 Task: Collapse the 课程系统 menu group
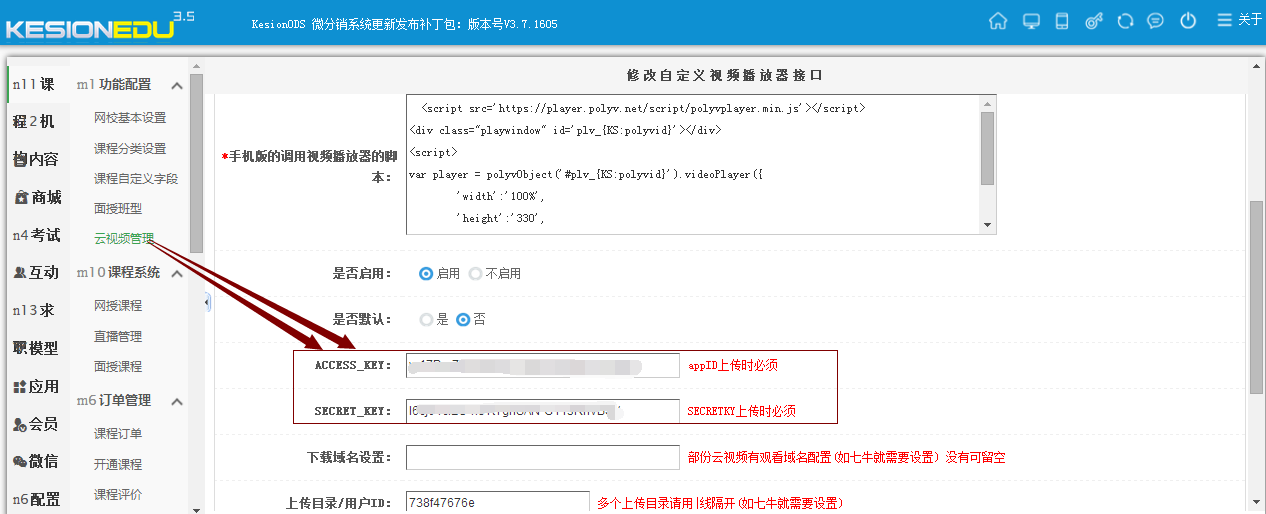click(177, 273)
